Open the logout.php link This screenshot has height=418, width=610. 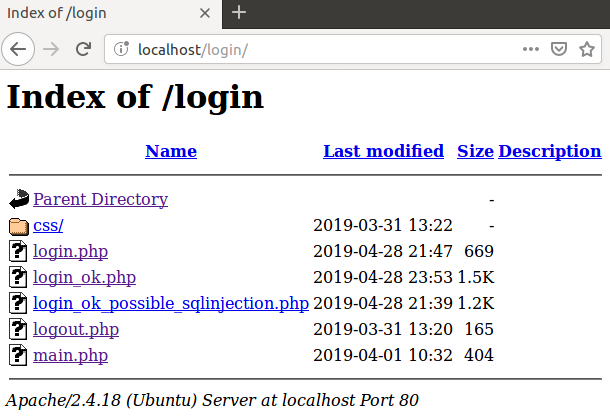pos(76,330)
